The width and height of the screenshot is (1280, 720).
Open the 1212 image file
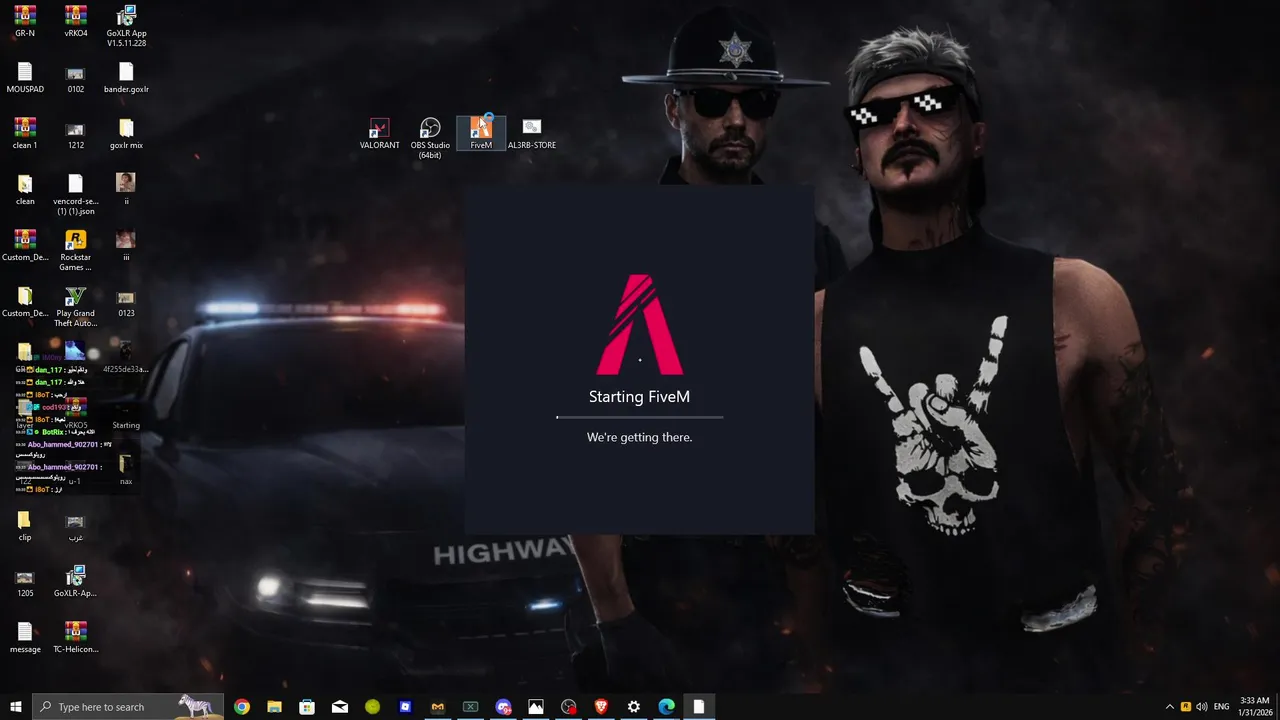coord(75,134)
